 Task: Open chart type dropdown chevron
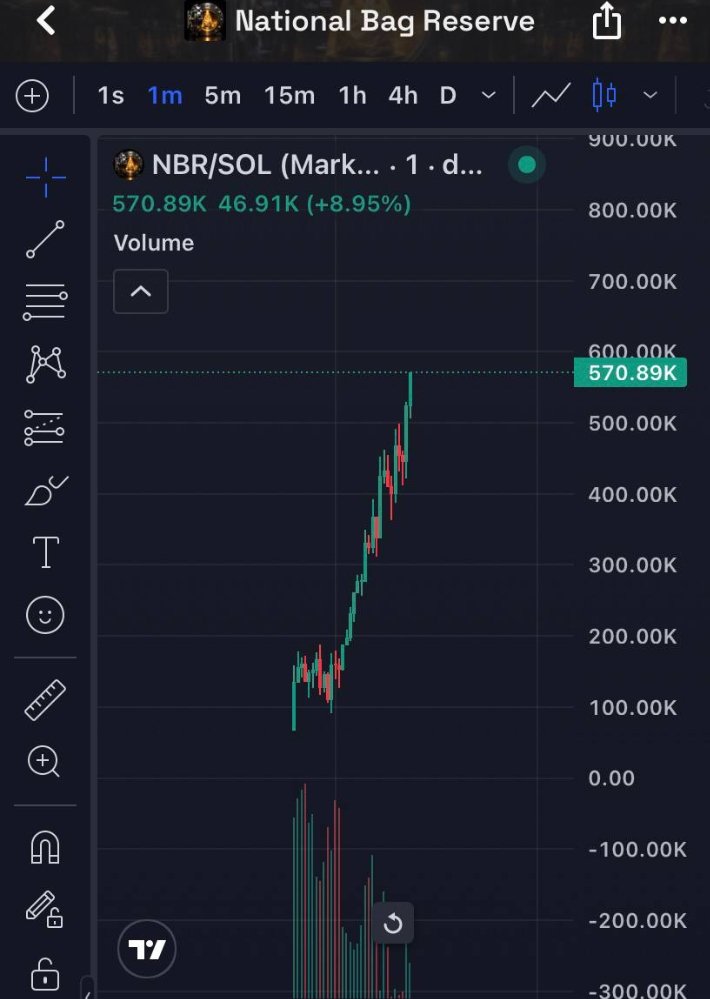point(650,96)
